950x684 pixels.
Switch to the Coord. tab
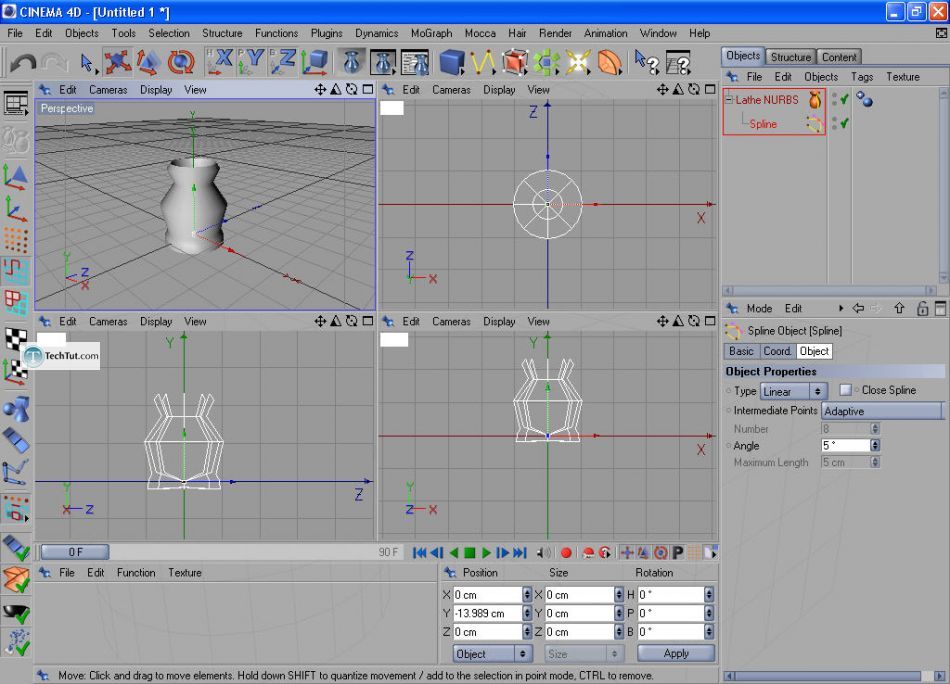[777, 351]
